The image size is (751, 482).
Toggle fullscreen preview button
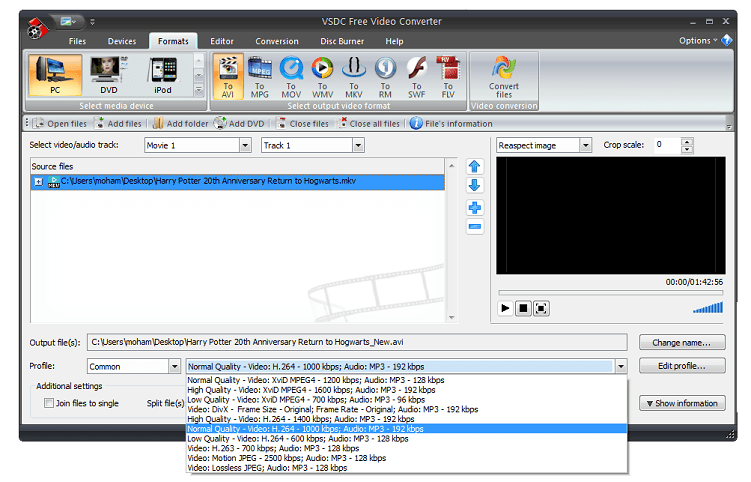coord(541,308)
